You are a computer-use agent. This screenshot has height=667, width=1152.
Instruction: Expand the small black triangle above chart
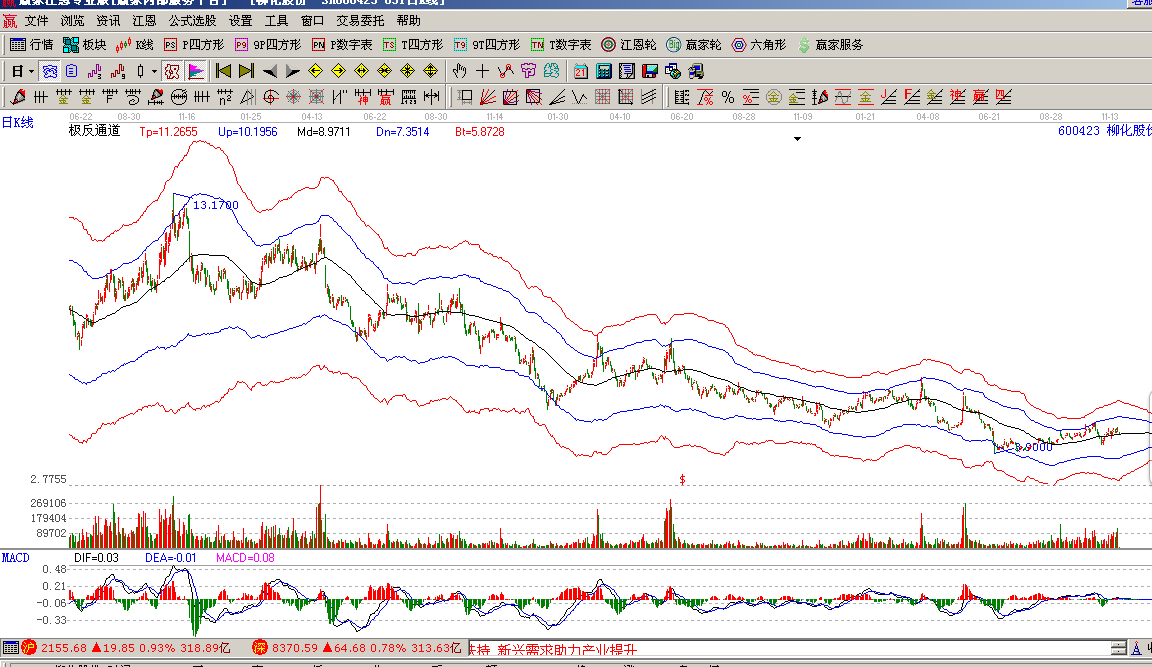tap(797, 139)
